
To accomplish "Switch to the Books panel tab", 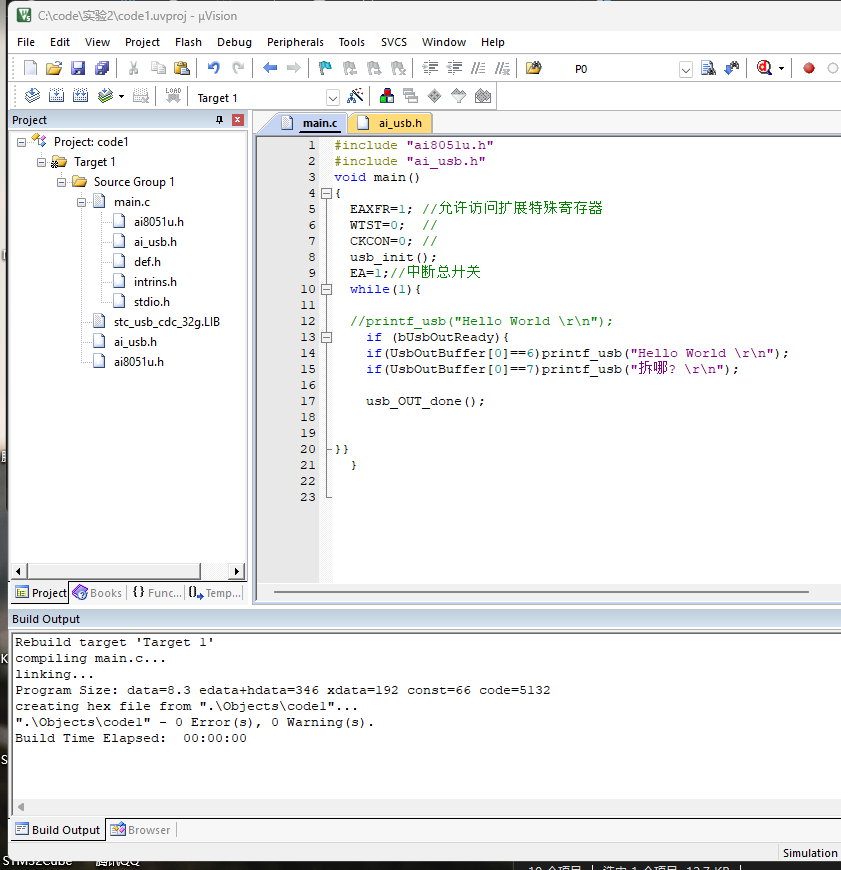I will tap(97, 593).
